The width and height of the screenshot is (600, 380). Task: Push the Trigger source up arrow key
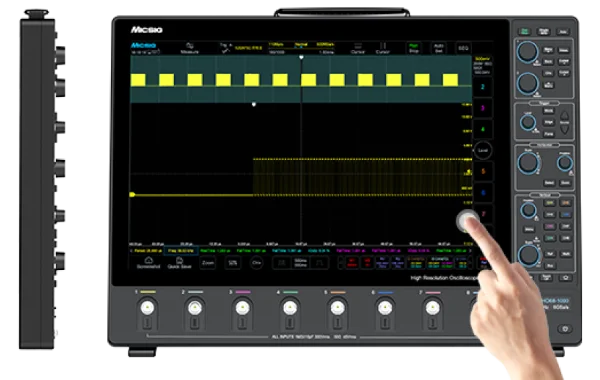[564, 116]
